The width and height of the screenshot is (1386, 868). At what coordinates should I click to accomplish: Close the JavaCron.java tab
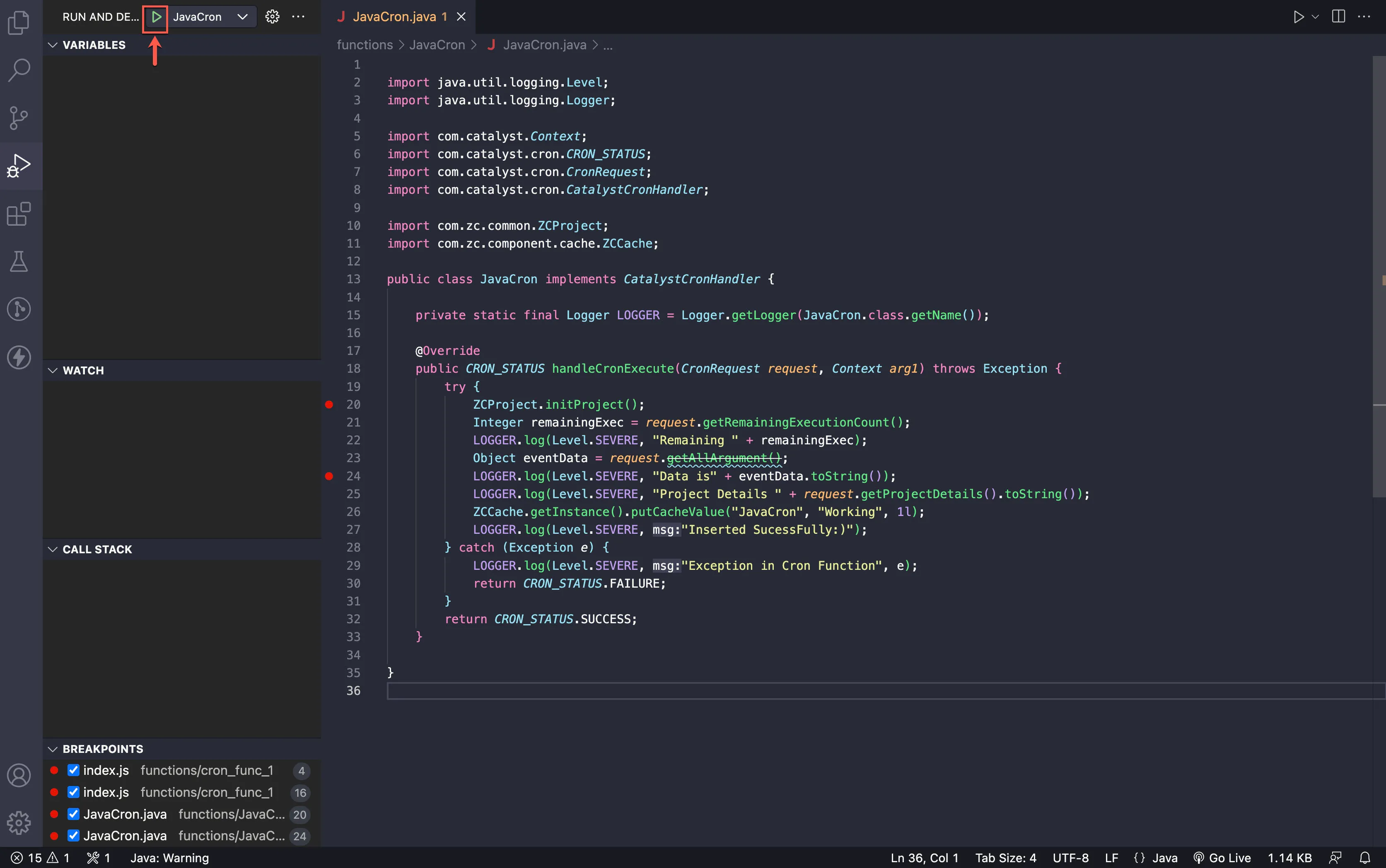[461, 17]
